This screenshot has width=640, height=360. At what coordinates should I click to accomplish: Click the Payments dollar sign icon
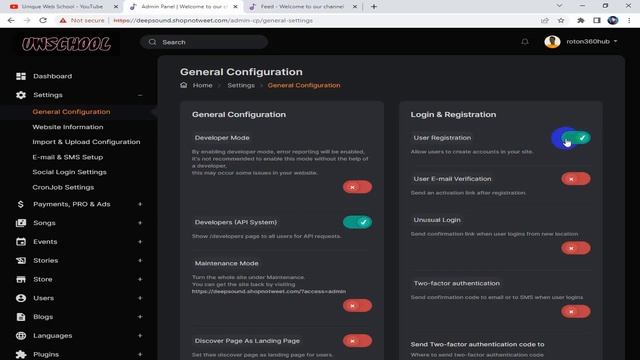[21, 204]
